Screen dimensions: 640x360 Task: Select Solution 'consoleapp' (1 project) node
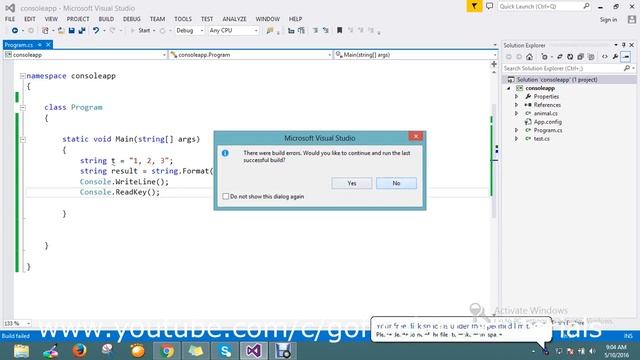coord(557,80)
